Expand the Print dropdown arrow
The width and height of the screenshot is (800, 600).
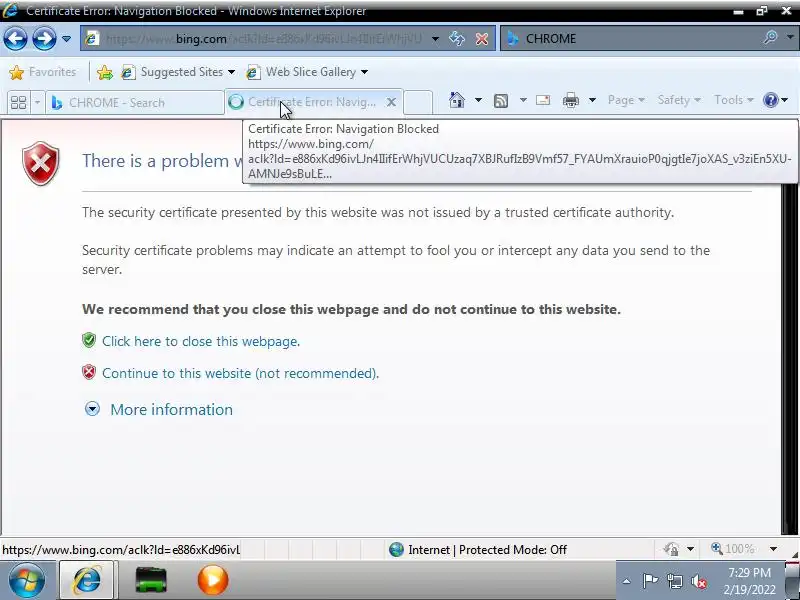(x=592, y=100)
